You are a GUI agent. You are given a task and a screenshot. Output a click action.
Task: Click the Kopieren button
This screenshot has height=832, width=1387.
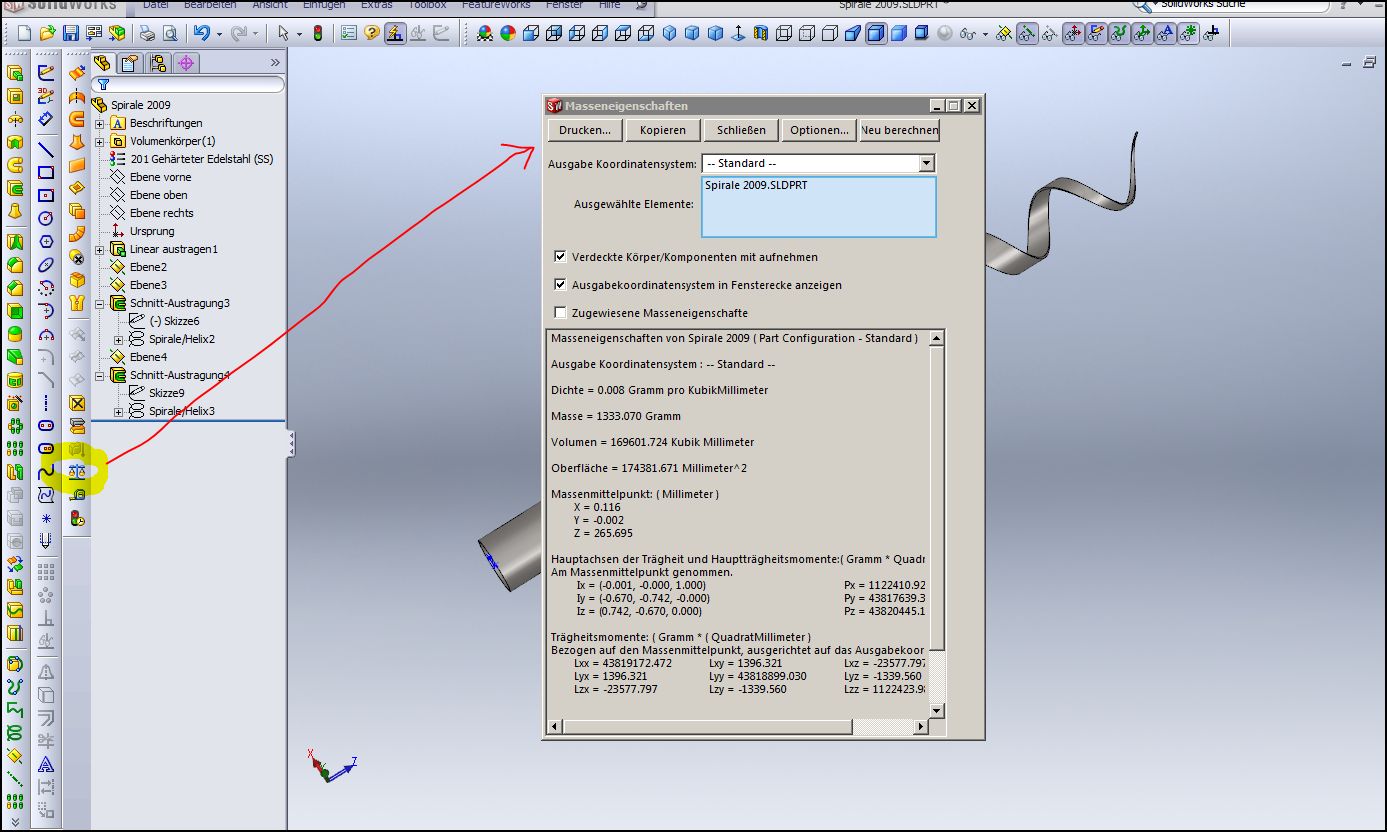[663, 130]
